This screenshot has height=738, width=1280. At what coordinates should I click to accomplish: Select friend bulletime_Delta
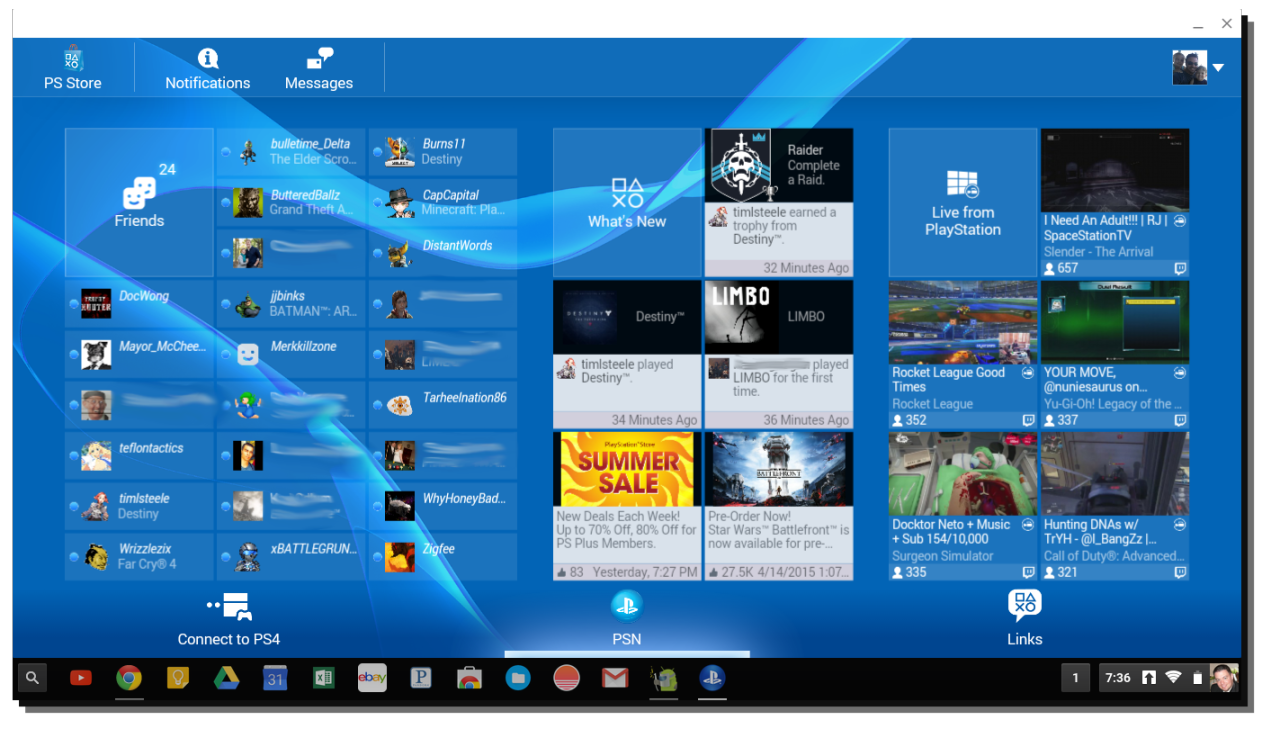[291, 152]
